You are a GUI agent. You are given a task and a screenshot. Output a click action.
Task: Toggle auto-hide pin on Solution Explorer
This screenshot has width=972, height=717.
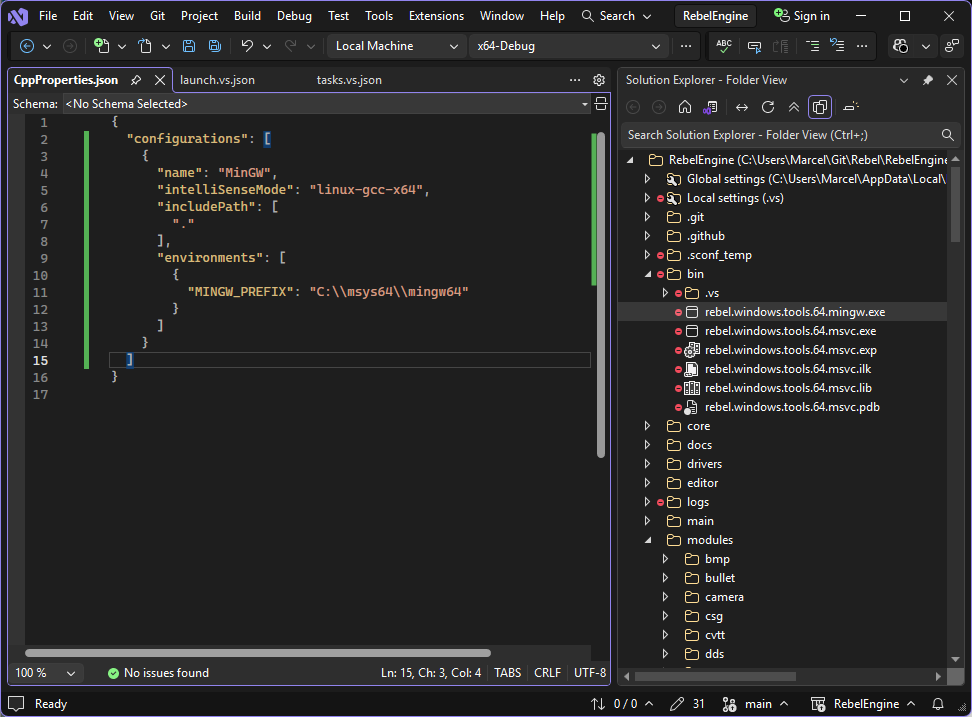click(927, 80)
